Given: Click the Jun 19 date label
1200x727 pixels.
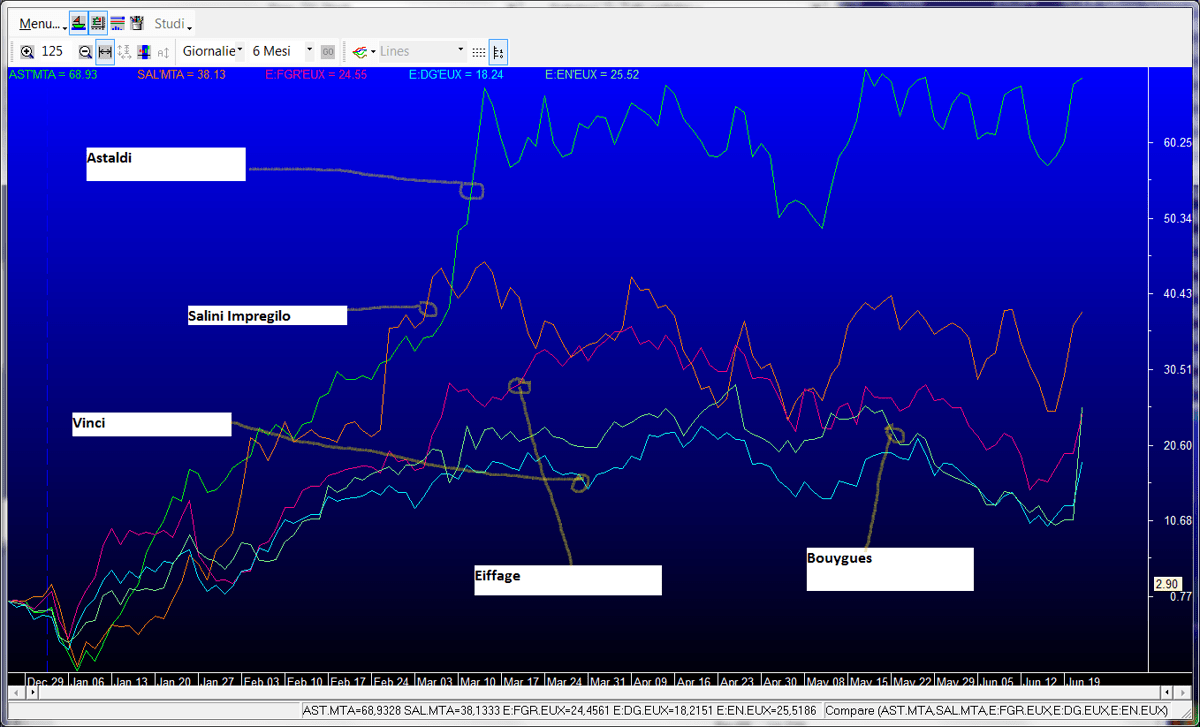Looking at the screenshot, I should pyautogui.click(x=1084, y=681).
